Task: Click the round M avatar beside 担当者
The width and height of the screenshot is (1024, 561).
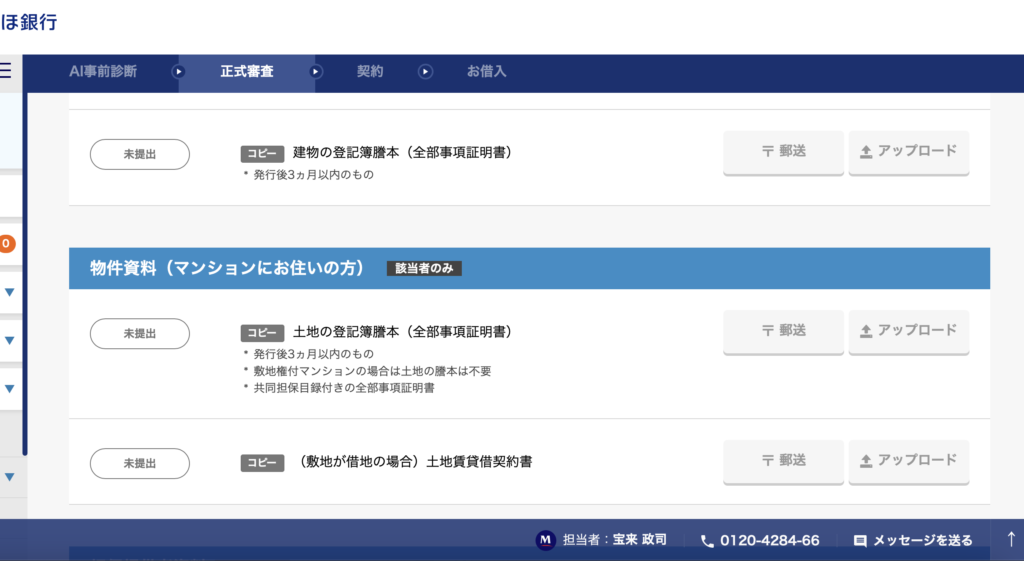Action: click(x=545, y=540)
